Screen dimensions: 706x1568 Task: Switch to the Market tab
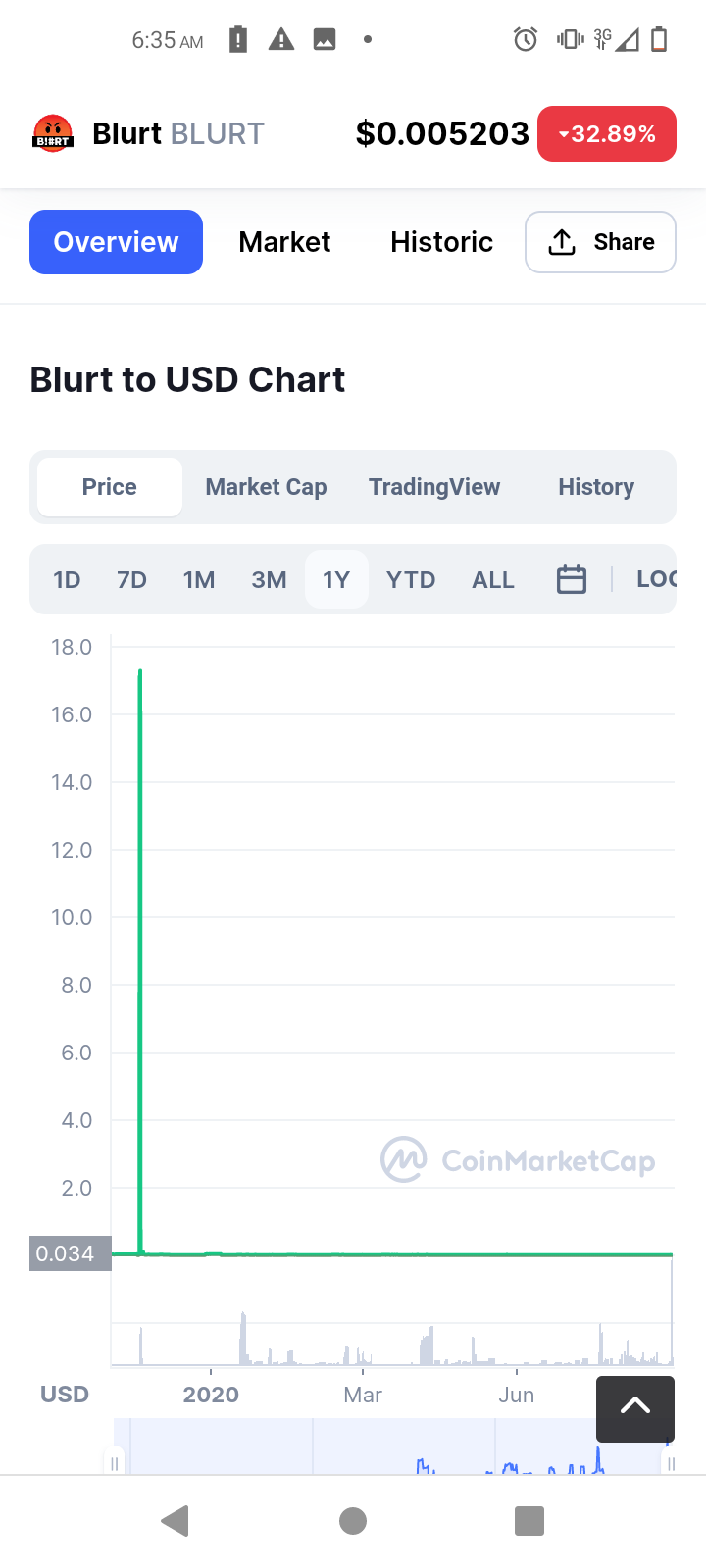tap(284, 242)
